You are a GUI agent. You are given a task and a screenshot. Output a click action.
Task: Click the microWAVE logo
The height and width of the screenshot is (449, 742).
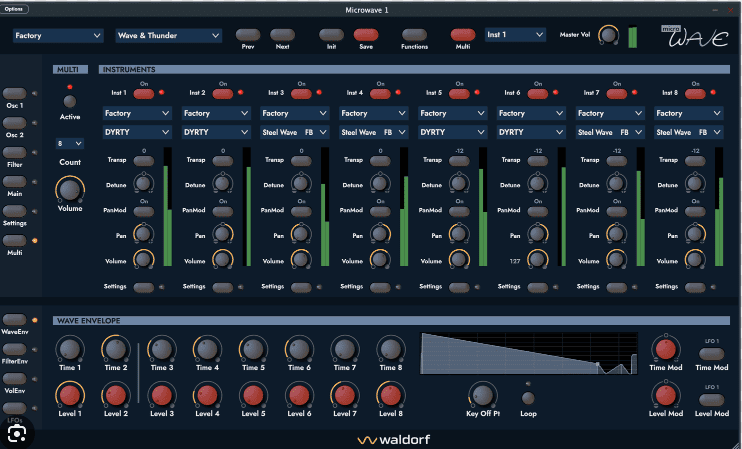695,36
